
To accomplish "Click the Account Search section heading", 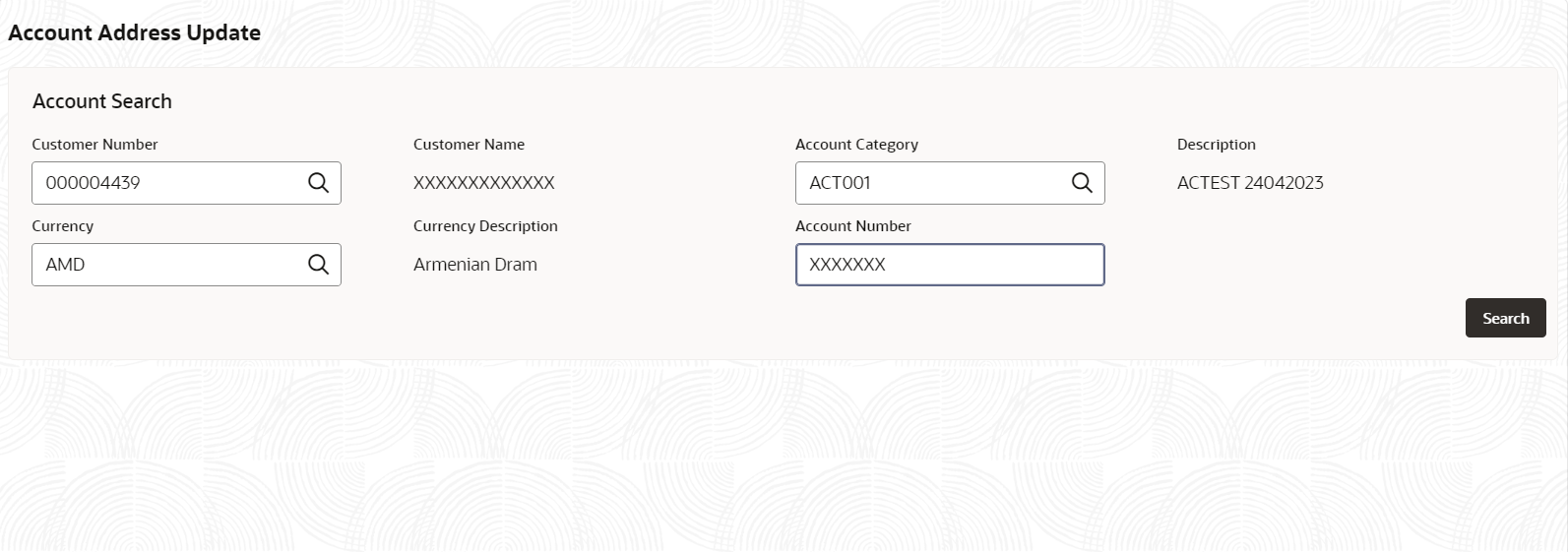I will click(102, 101).
